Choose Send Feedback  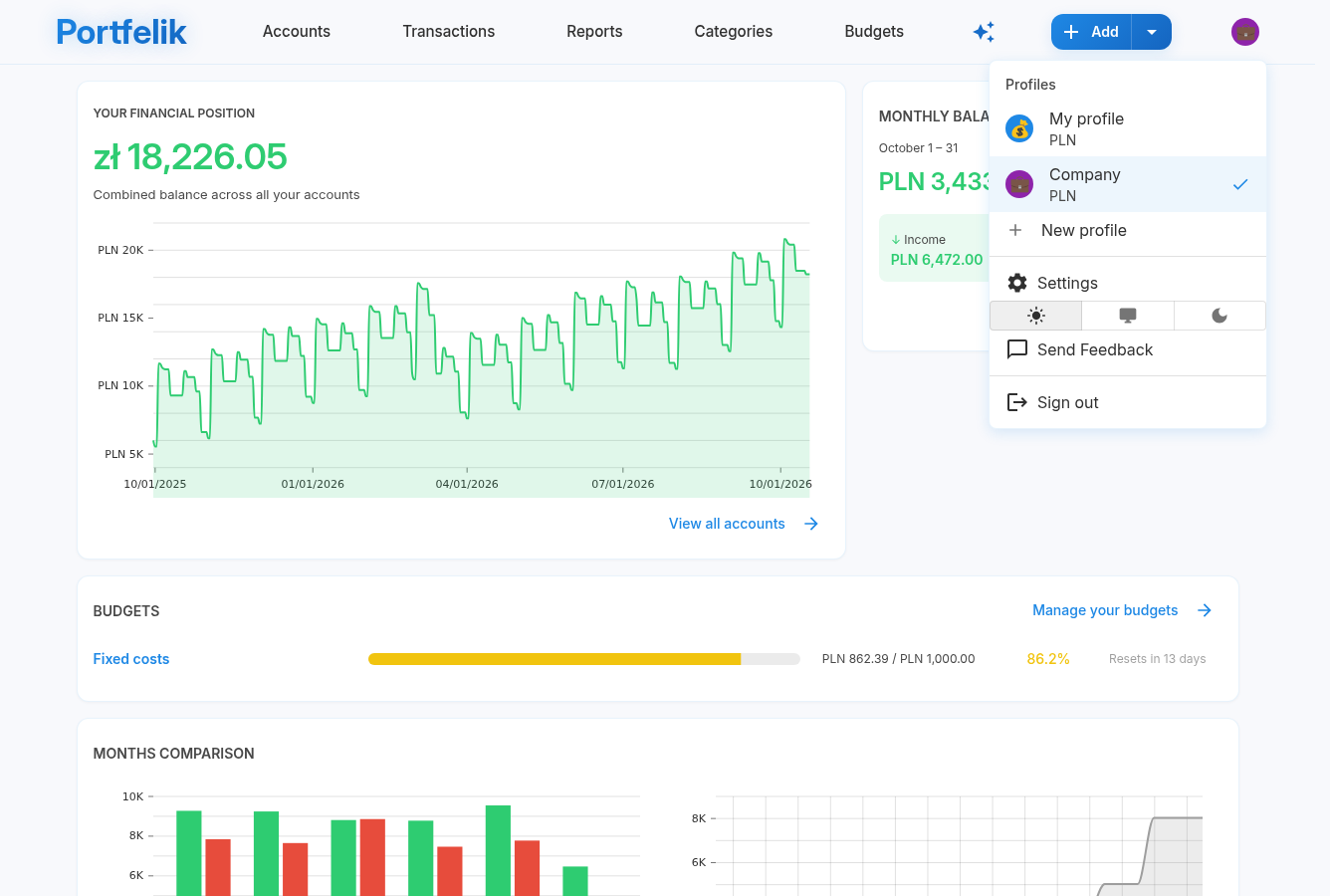click(1128, 349)
